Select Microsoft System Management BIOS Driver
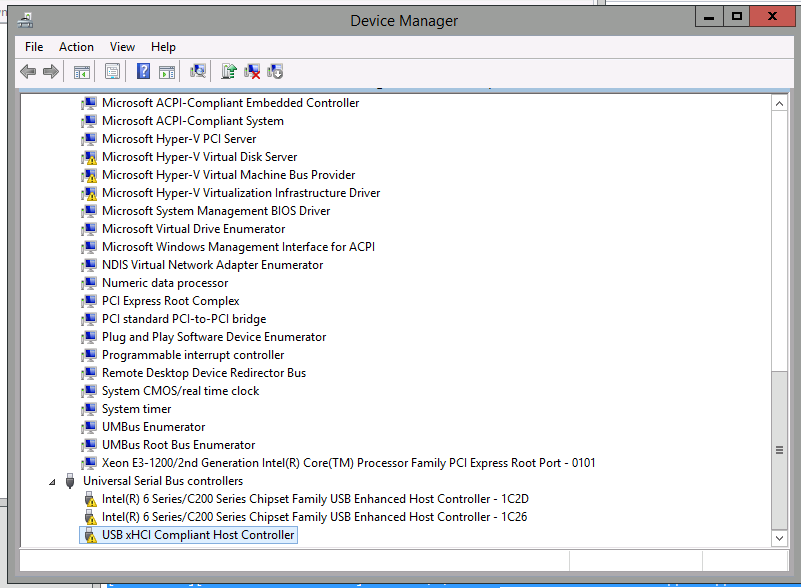The width and height of the screenshot is (801, 588). pyautogui.click(x=216, y=211)
